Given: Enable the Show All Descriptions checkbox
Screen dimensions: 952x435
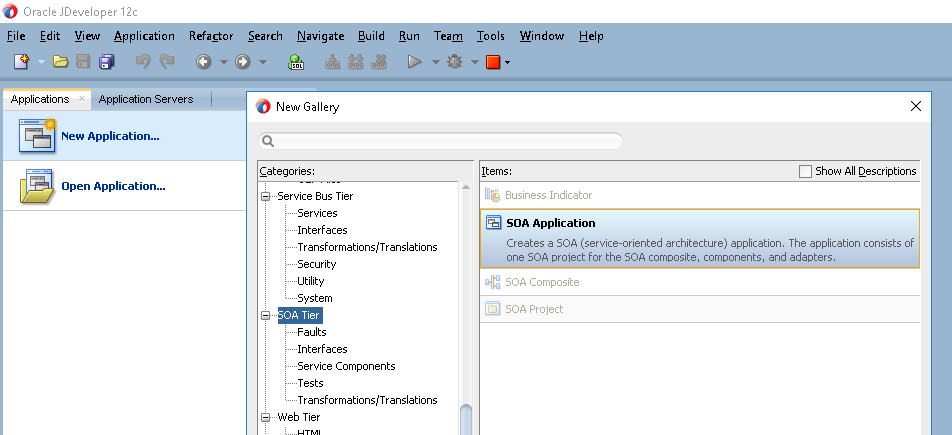Looking at the screenshot, I should point(805,171).
